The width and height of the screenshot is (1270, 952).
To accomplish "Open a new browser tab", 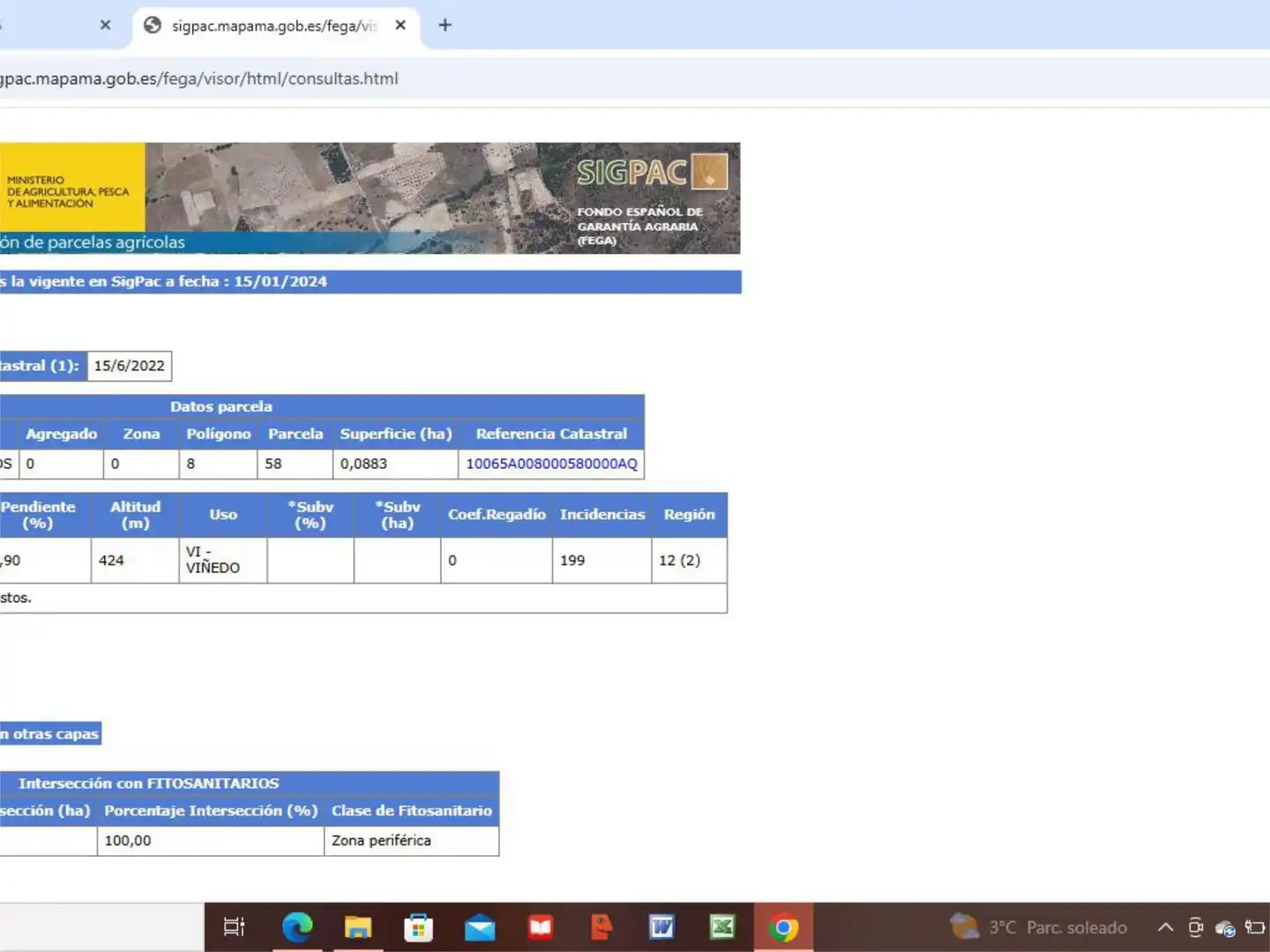I will pos(445,26).
